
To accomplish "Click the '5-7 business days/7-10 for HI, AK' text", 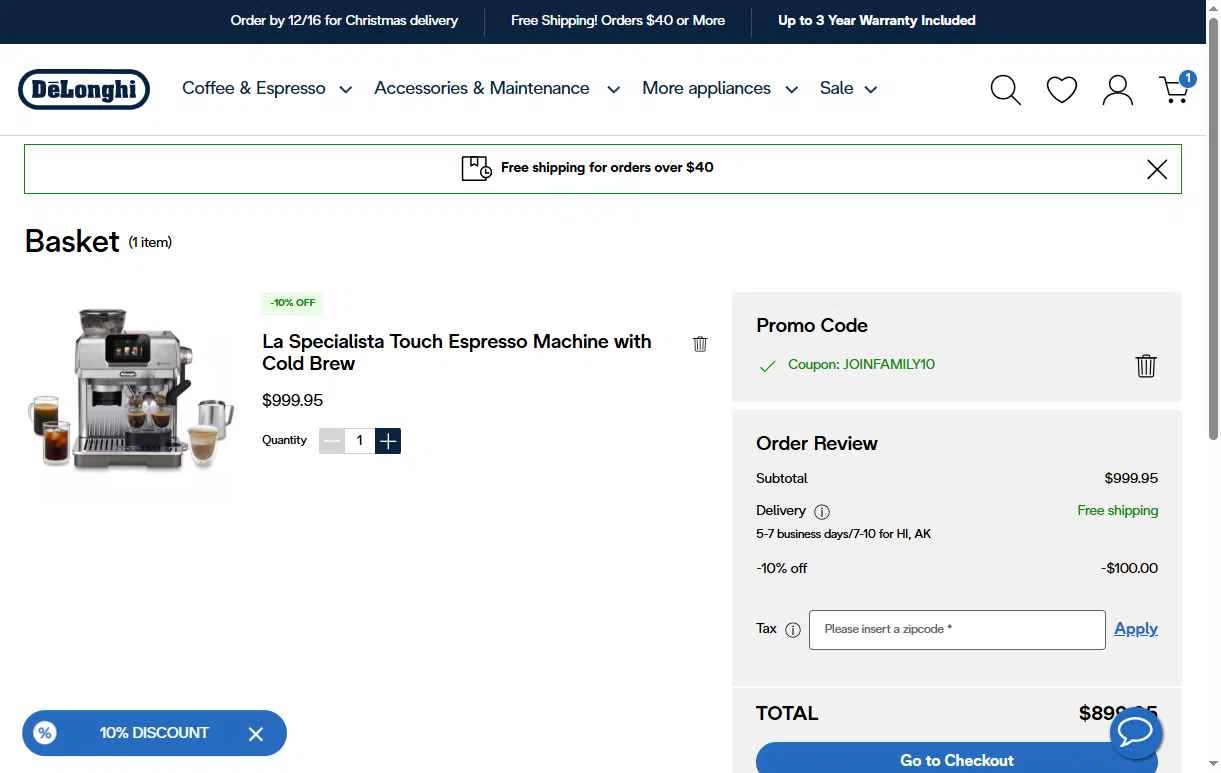I will tap(843, 535).
